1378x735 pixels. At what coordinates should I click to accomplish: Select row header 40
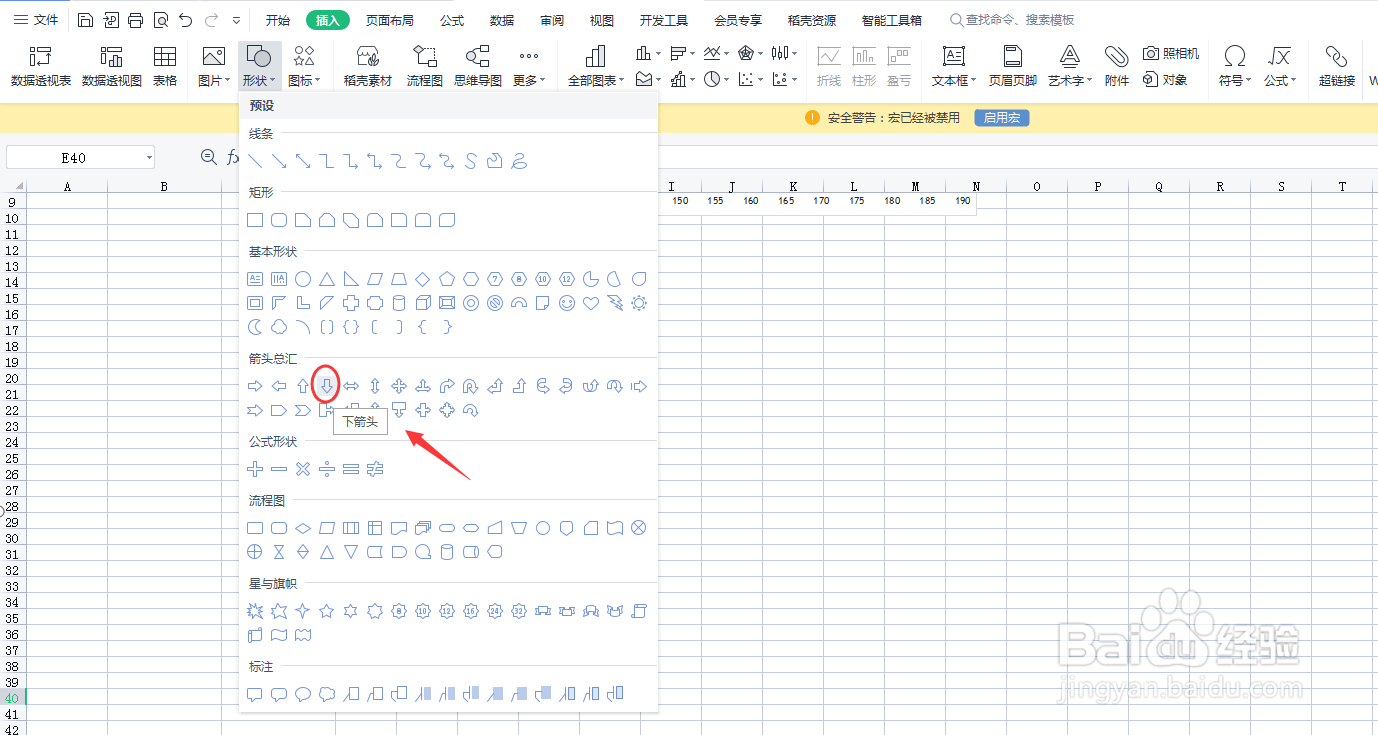[x=12, y=698]
